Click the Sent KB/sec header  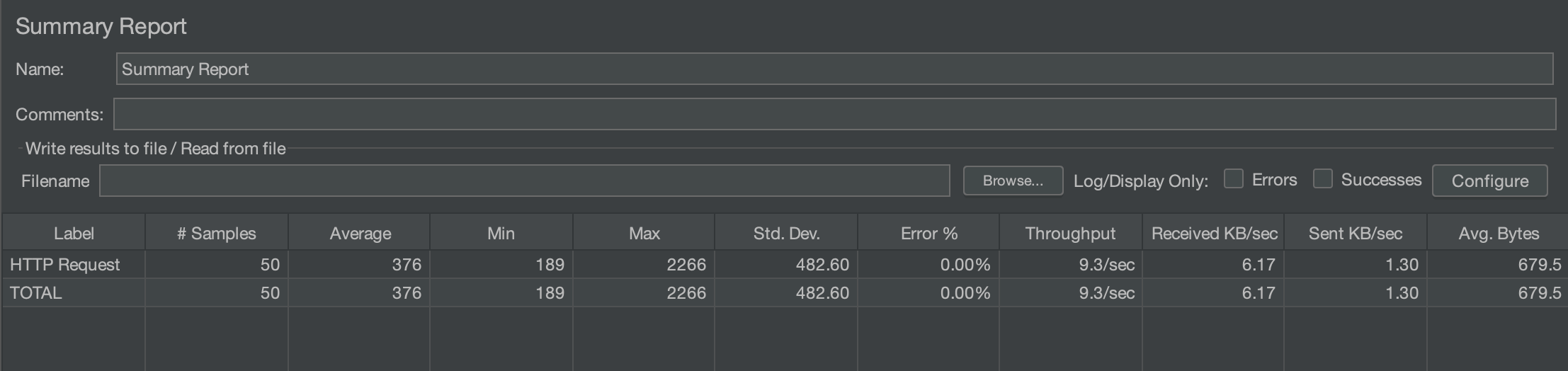coord(1356,233)
